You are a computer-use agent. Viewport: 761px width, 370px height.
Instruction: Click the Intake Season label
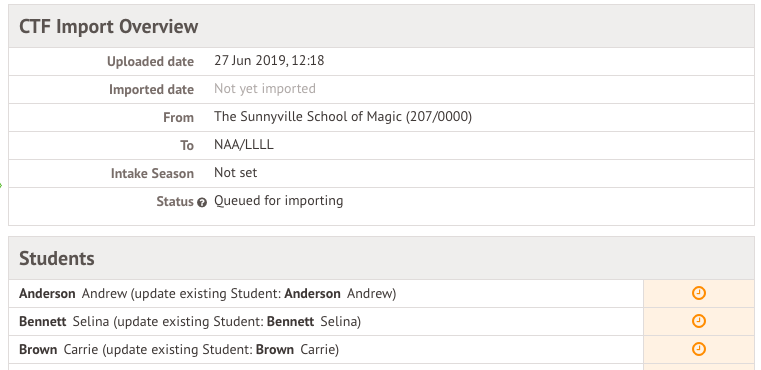click(x=152, y=173)
